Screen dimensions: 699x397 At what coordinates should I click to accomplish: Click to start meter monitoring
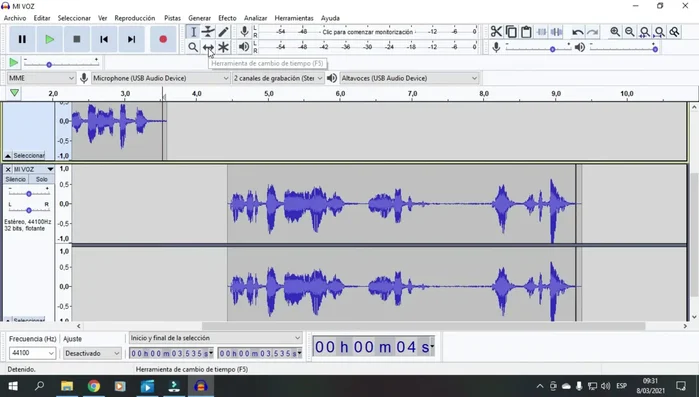tap(368, 32)
